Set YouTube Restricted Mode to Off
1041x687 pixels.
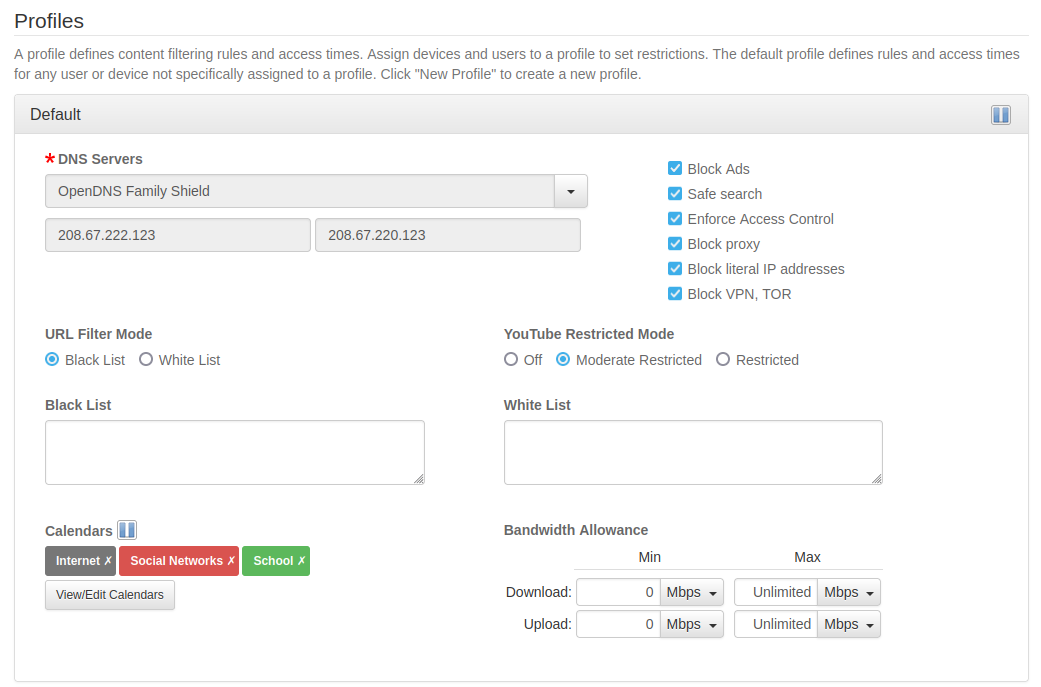(511, 360)
